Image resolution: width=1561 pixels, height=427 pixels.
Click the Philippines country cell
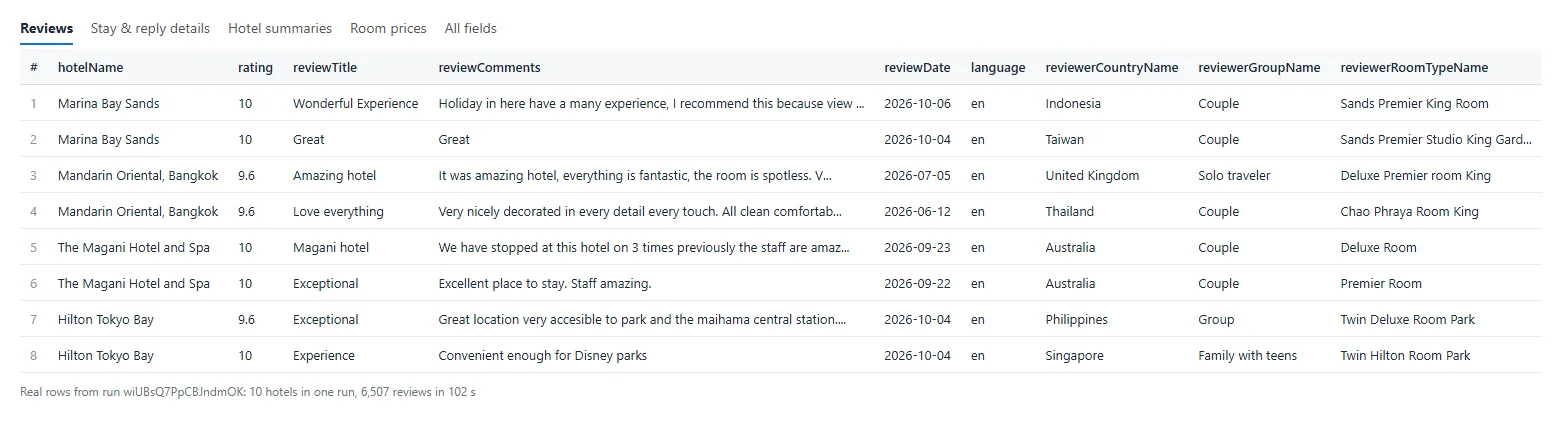point(1077,320)
